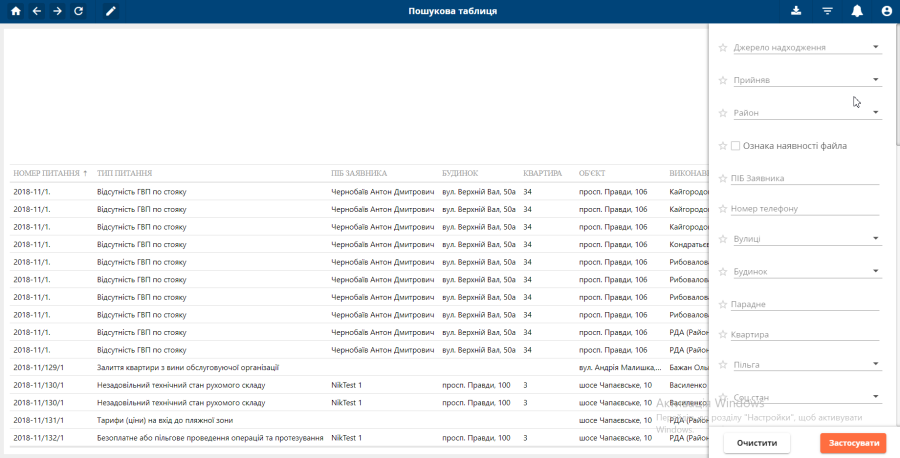900x458 pixels.
Task: Click the home icon in top bar
Action: (15, 11)
